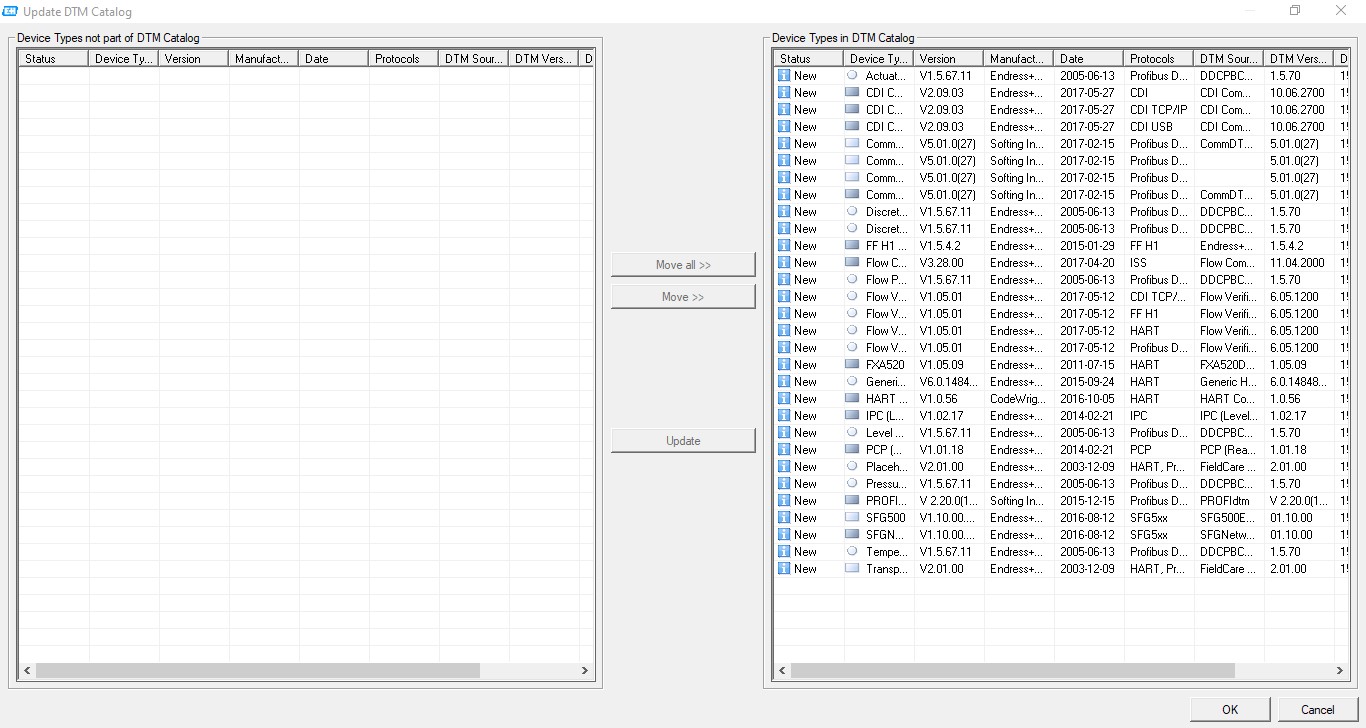1366x728 pixels.
Task: Sort right catalog by Date column header
Action: click(1088, 59)
